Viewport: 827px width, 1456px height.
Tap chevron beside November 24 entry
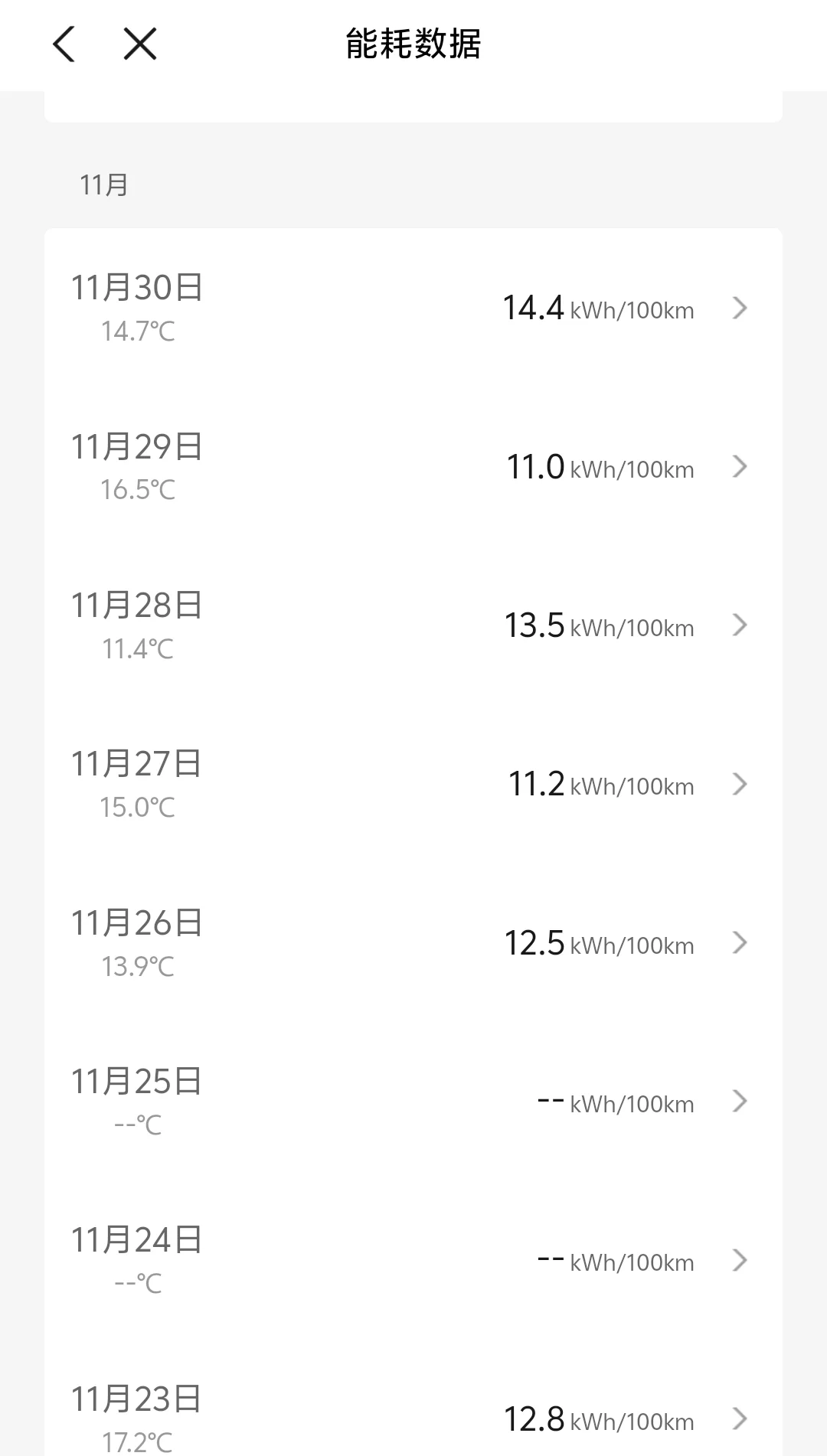739,1260
